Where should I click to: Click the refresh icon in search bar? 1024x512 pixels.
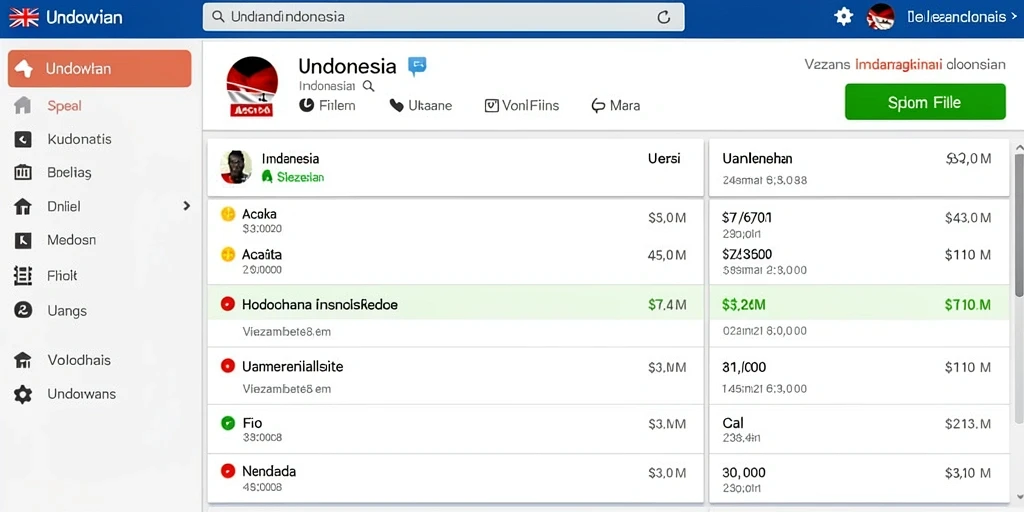(664, 18)
